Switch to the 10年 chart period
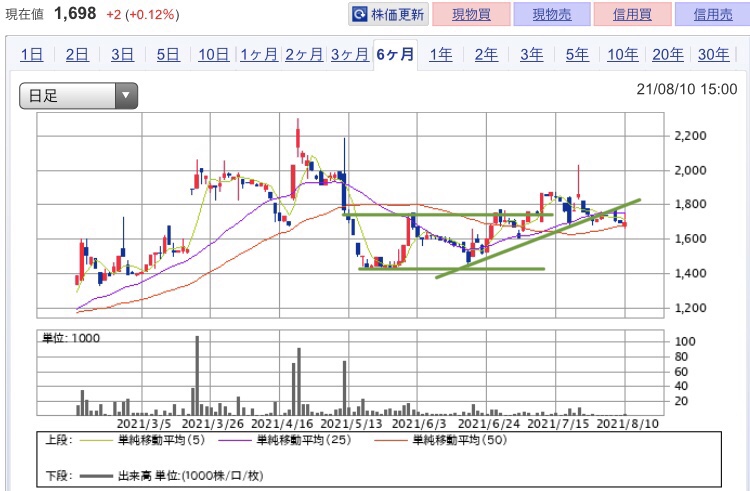This screenshot has height=491, width=750. pos(622,55)
